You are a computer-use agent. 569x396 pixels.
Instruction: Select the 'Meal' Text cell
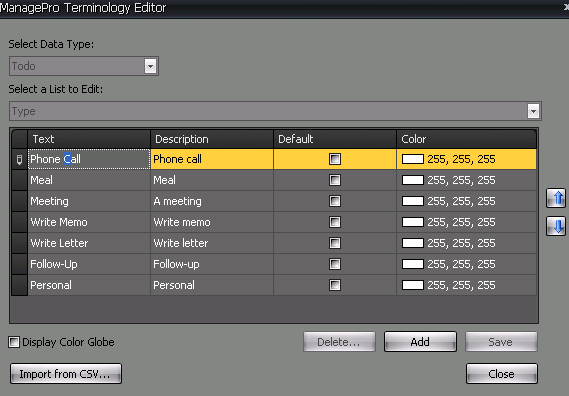pos(89,180)
